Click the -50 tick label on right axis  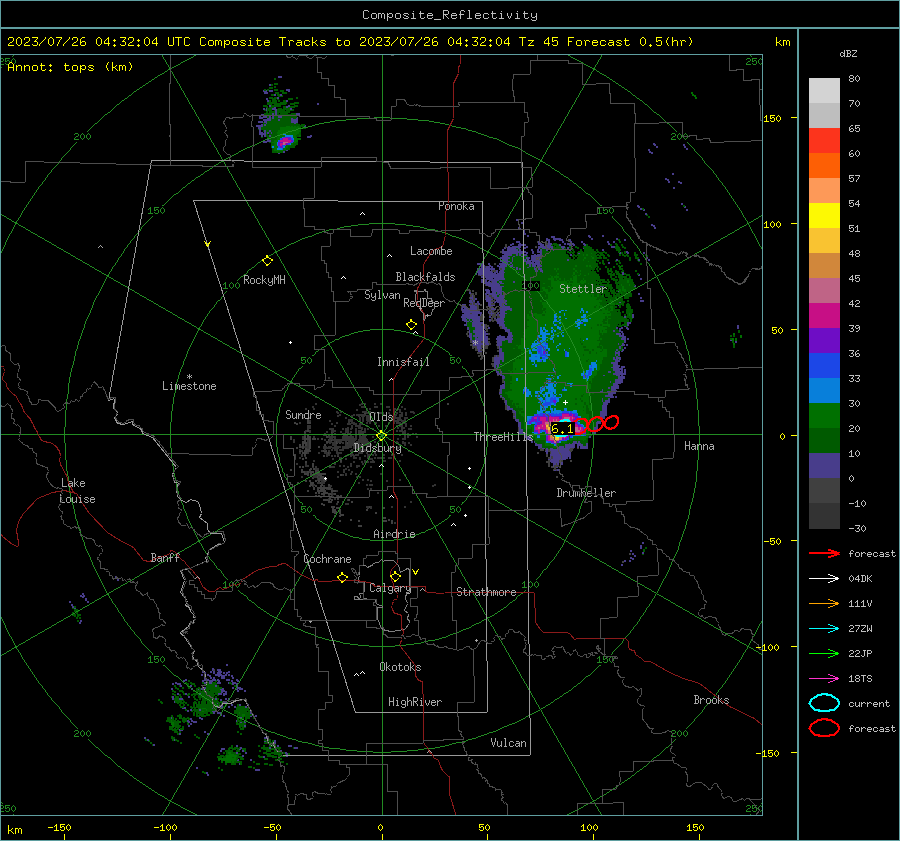click(772, 541)
